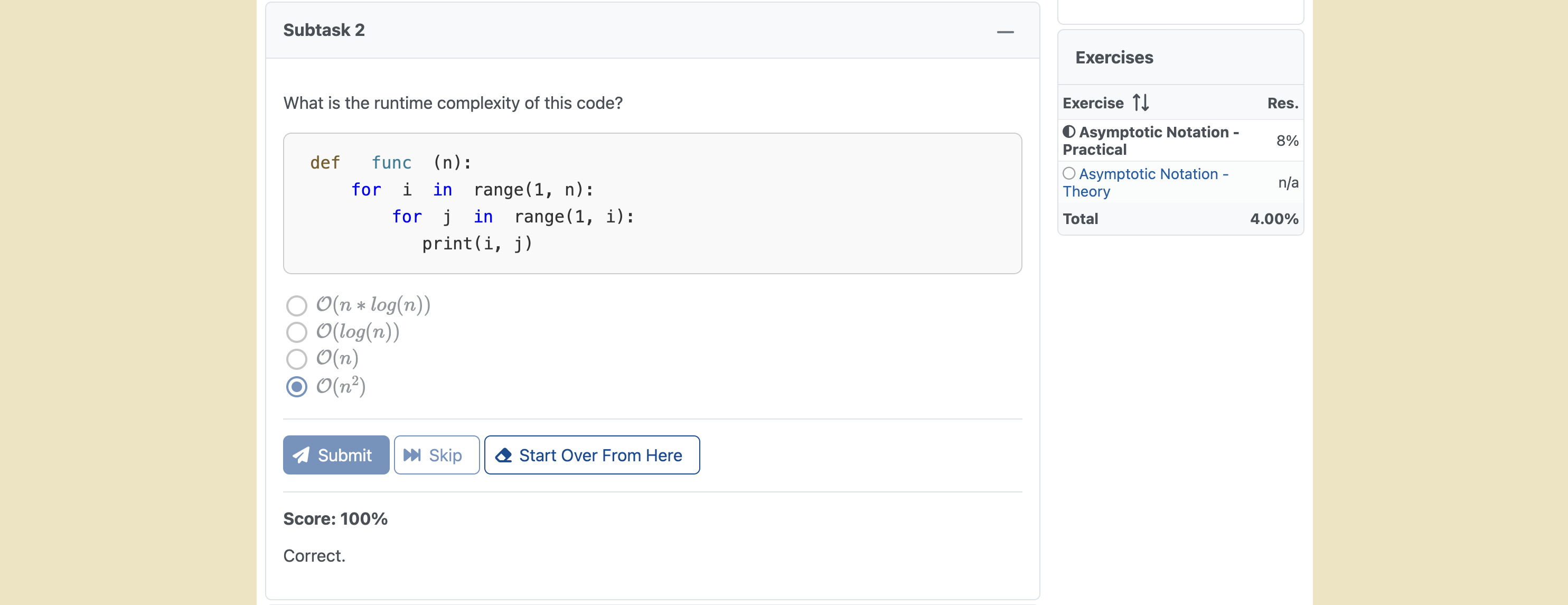Click Start Over From Here
The image size is (1568, 605).
coord(591,454)
